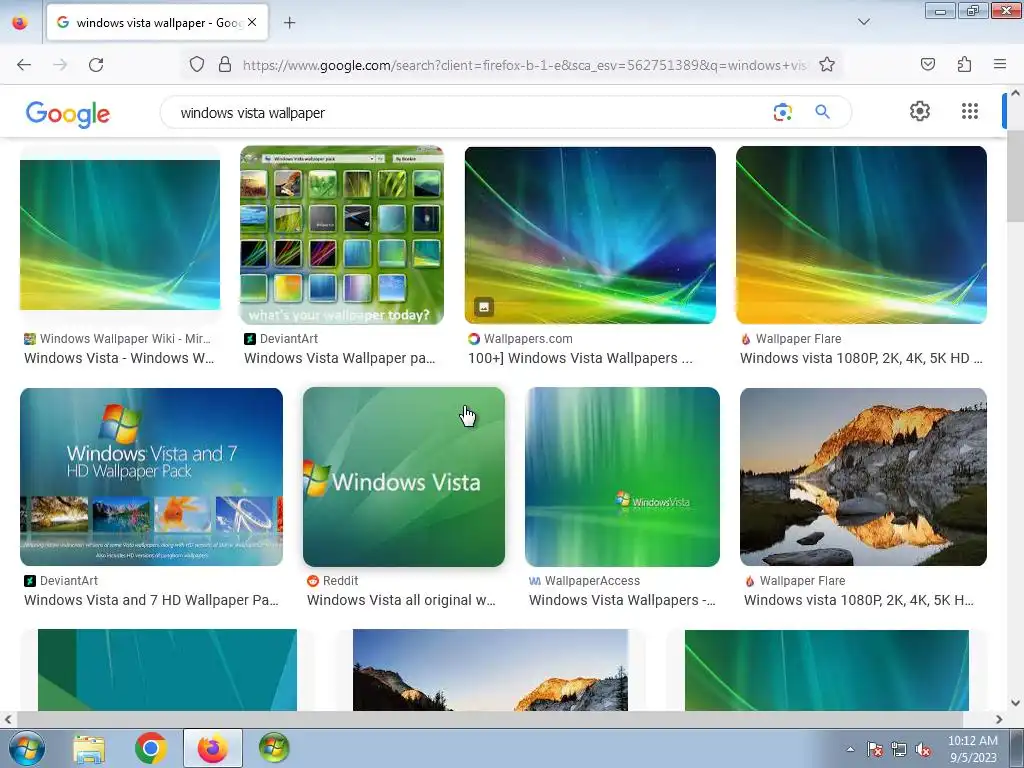Show hidden system tray icons
Screen dimensions: 1024x768
click(850, 749)
